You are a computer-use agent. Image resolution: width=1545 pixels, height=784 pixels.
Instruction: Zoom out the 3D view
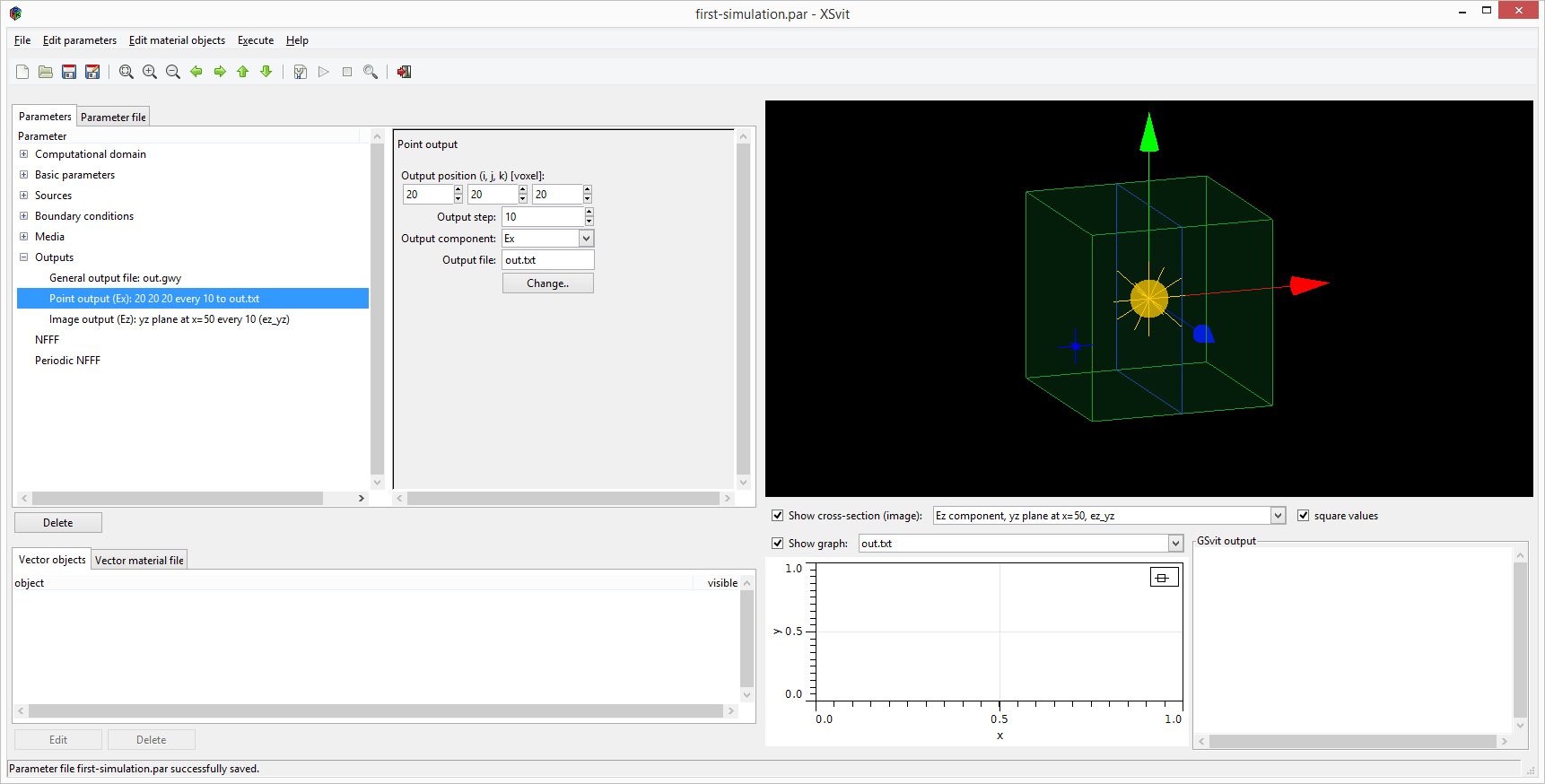coord(173,72)
